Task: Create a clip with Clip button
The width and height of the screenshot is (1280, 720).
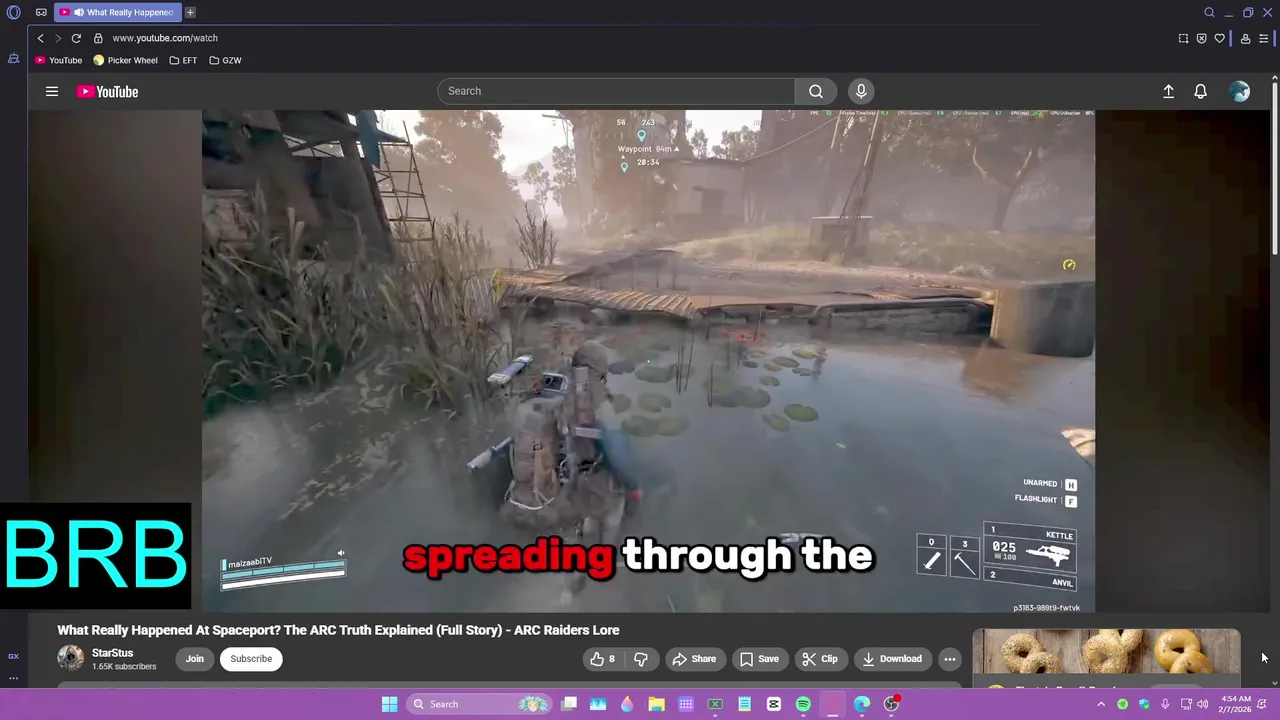Action: pyautogui.click(x=819, y=659)
